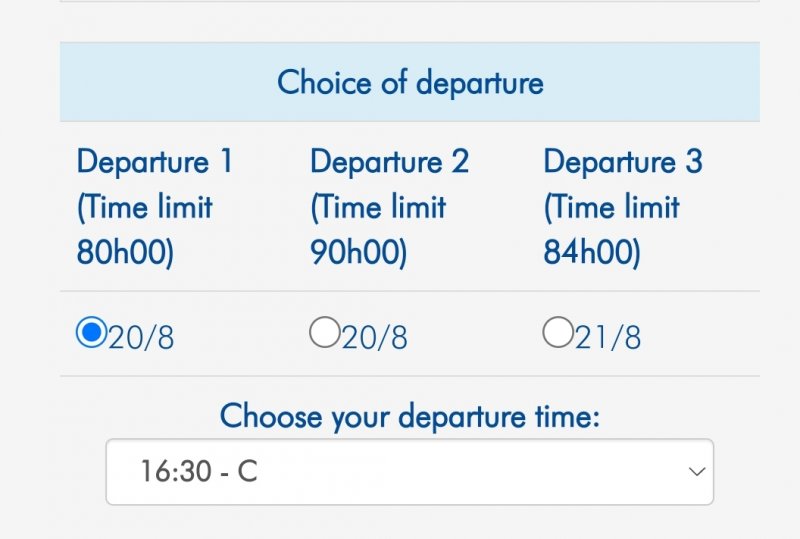Select the Departure 2 radio button

(x=324, y=333)
